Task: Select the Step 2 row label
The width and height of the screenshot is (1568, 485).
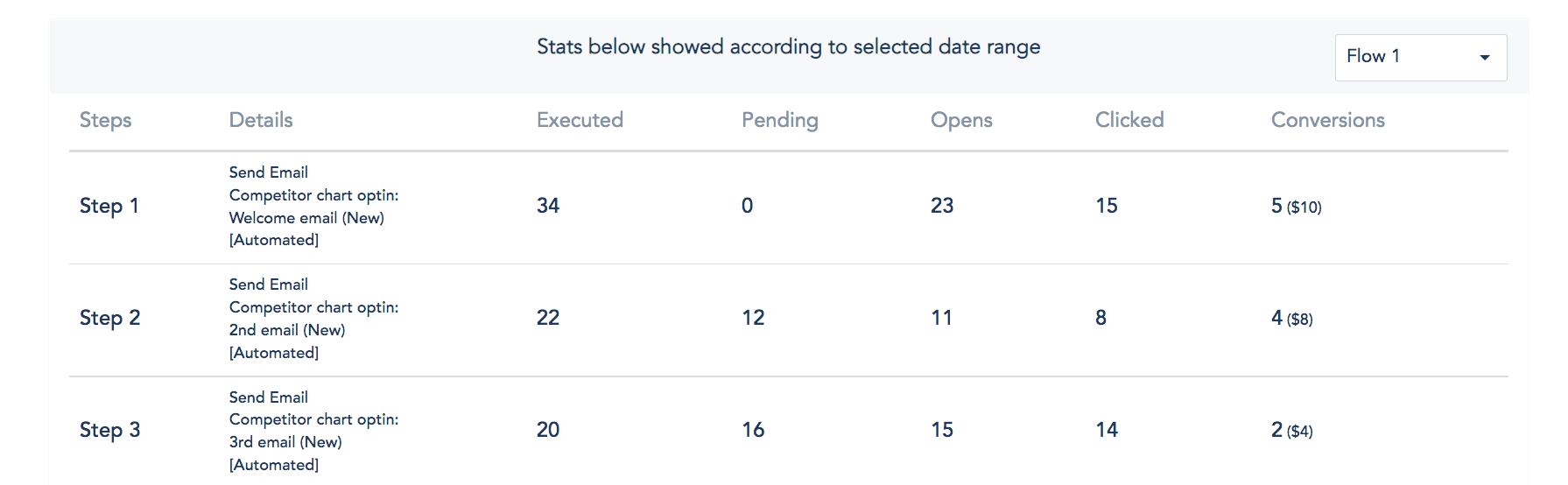Action: 109,318
